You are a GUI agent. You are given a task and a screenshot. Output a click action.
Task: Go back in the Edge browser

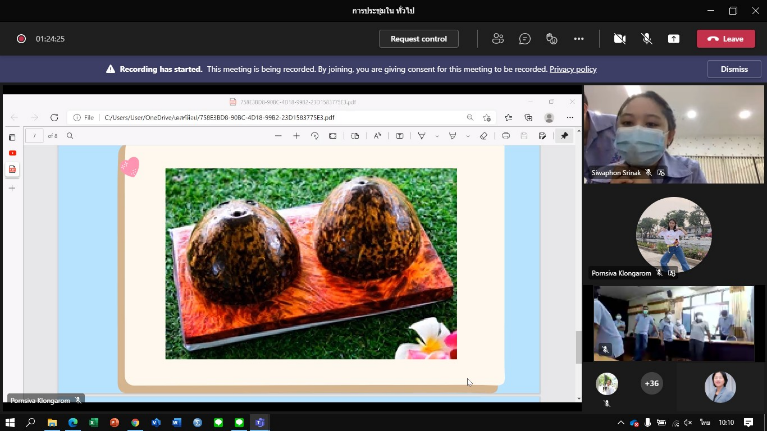pos(14,117)
